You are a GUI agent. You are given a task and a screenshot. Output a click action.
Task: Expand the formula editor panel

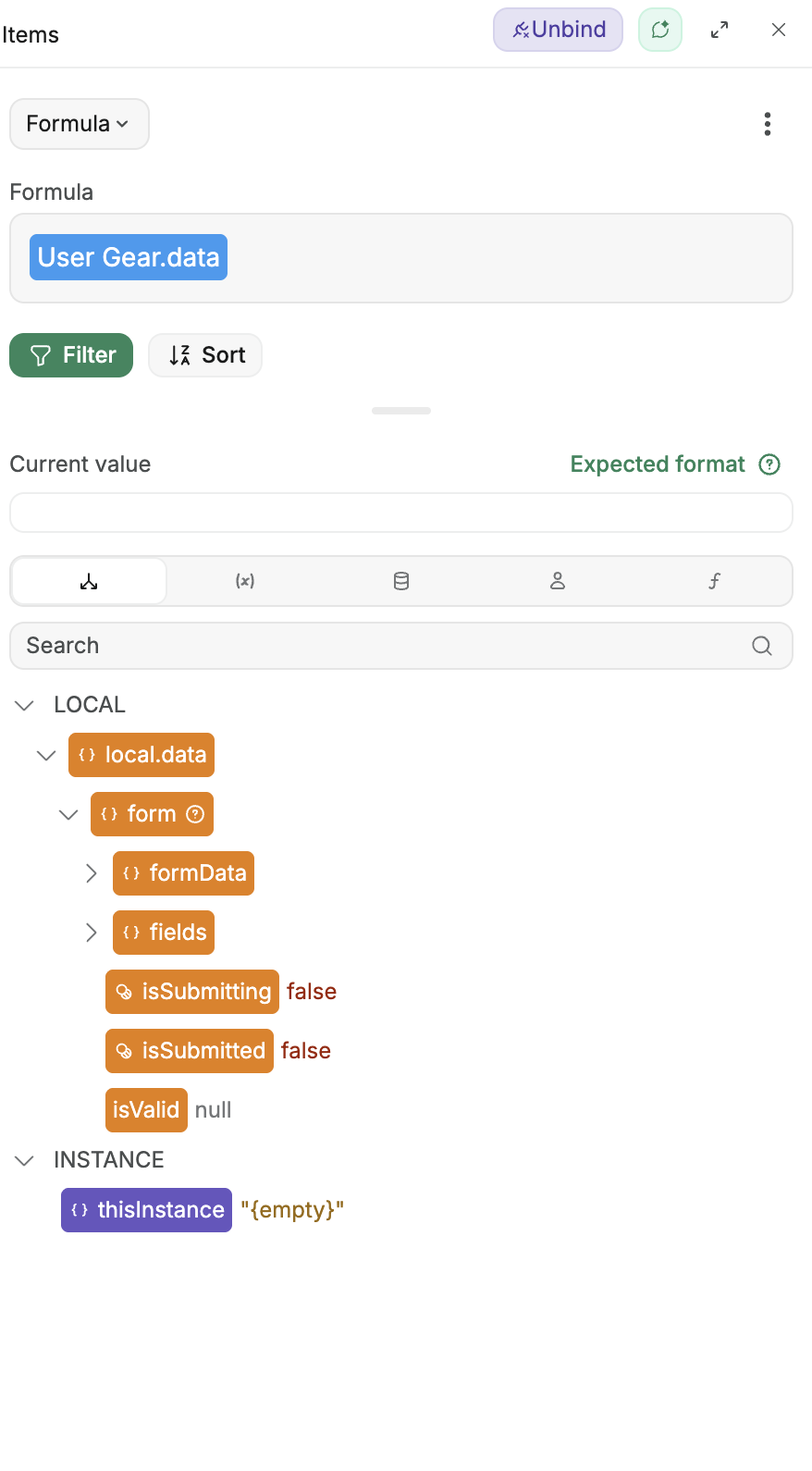720,30
